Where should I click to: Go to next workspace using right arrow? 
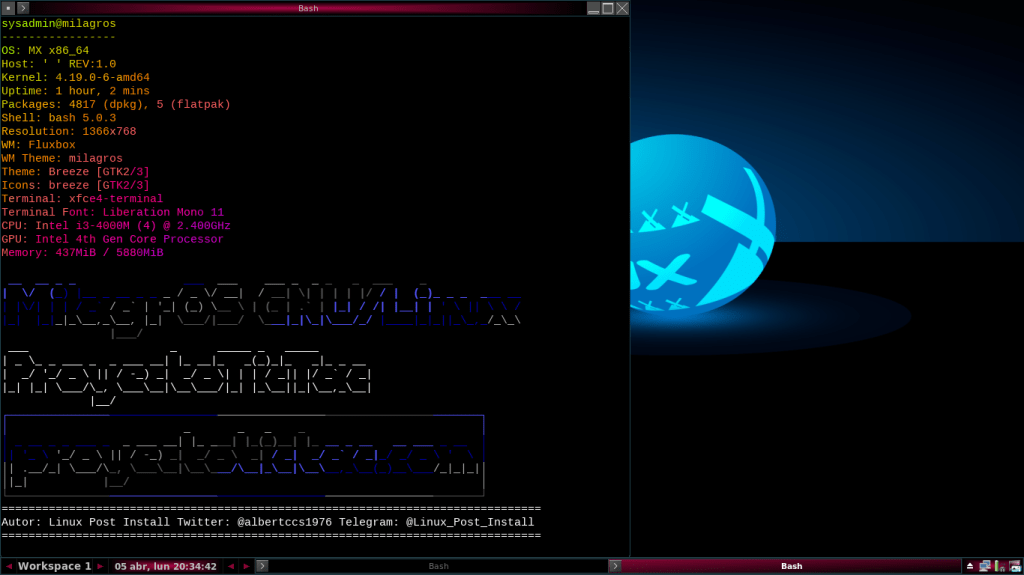(x=100, y=566)
